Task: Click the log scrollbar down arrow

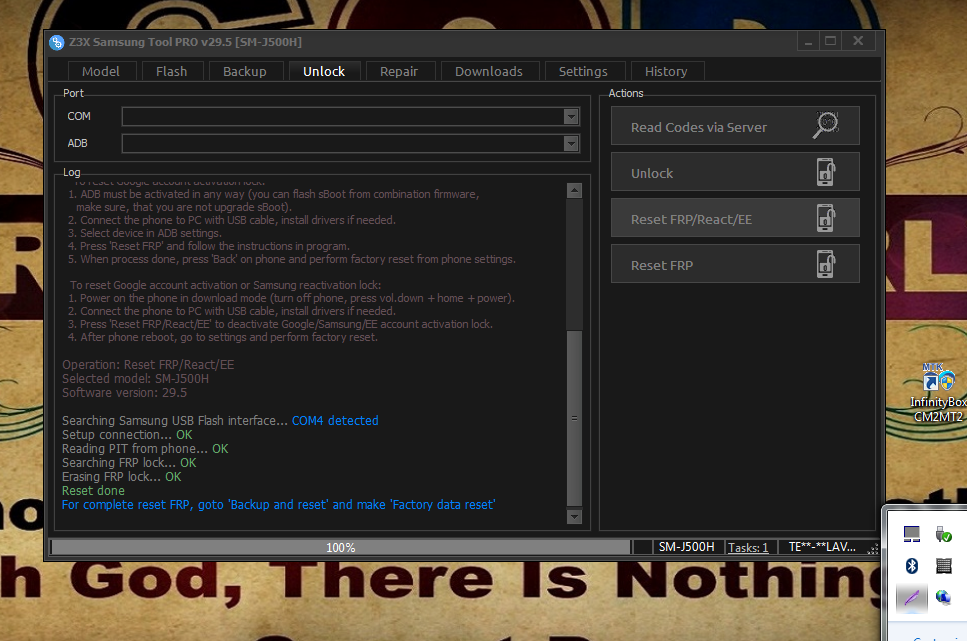Action: click(x=574, y=516)
